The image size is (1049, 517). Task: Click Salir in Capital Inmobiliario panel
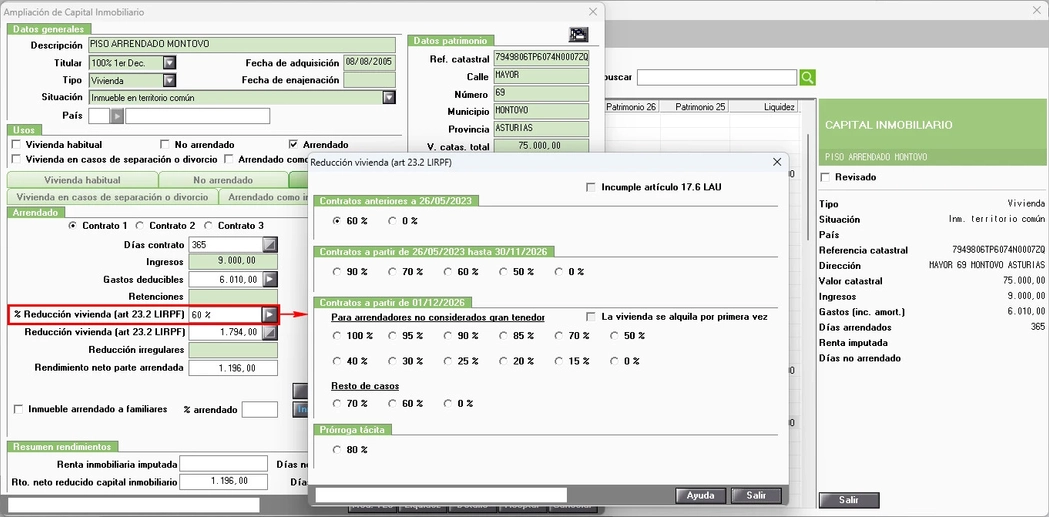click(x=849, y=500)
